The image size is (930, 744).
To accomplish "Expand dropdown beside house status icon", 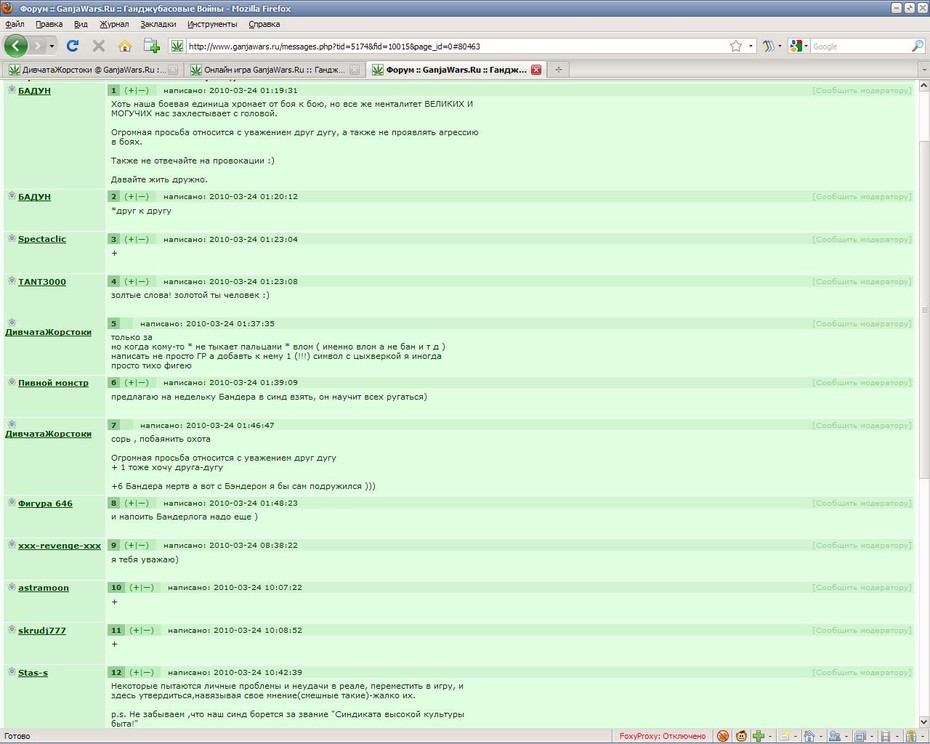I will [821, 736].
